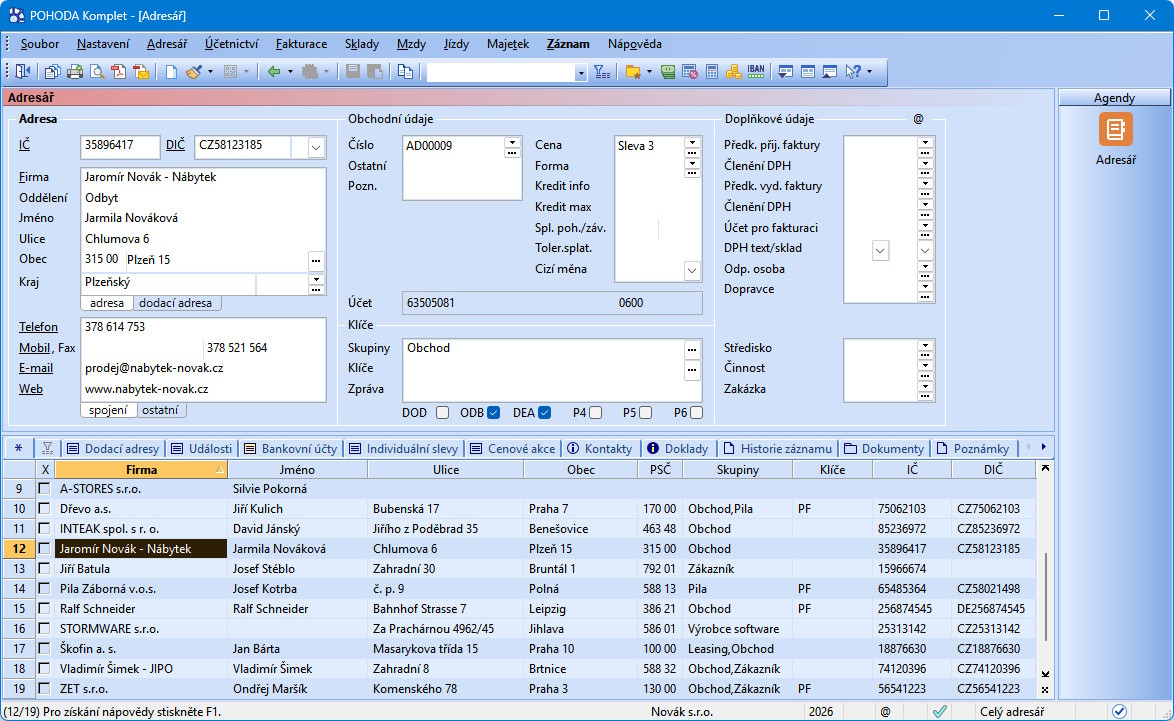Enable the DOD checkbox
The height and width of the screenshot is (721, 1174).
click(442, 412)
